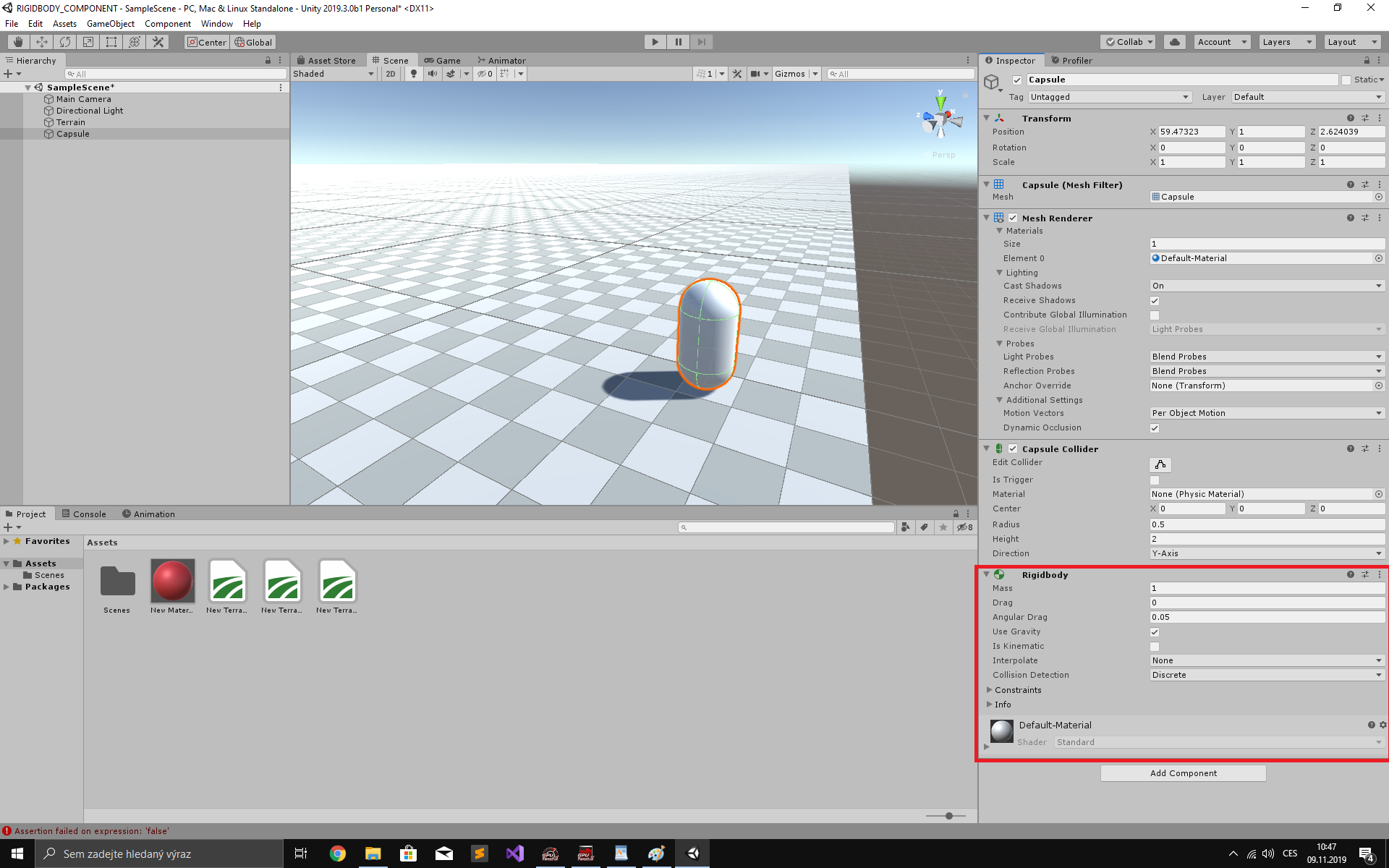Toggle Use Gravity checkbox on Rigidbody

(1154, 631)
